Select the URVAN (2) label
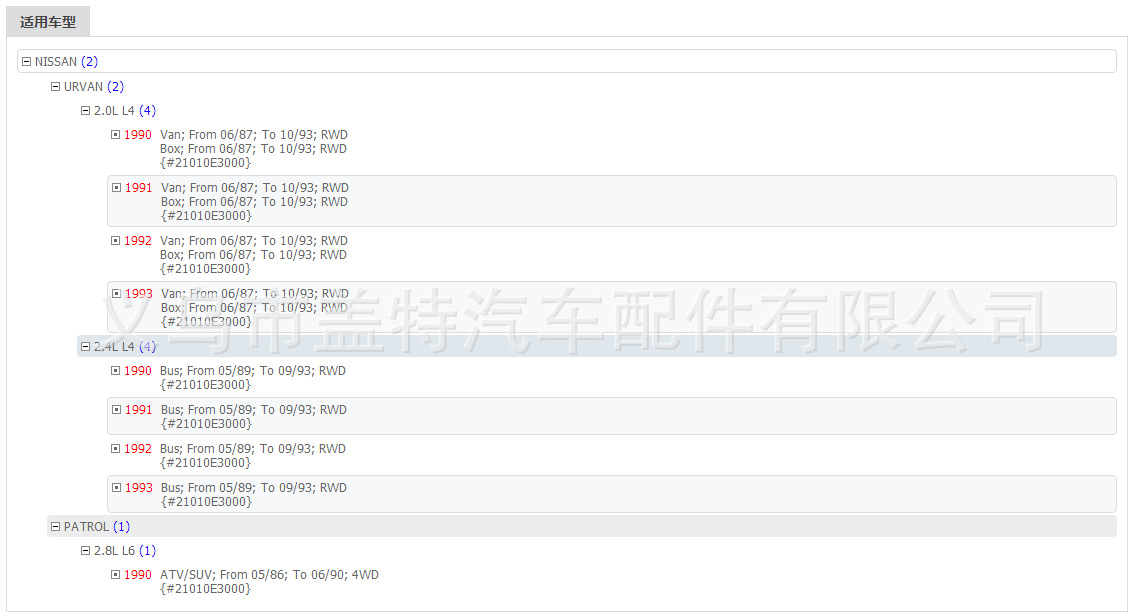This screenshot has width=1141, height=616. pyautogui.click(x=94, y=87)
